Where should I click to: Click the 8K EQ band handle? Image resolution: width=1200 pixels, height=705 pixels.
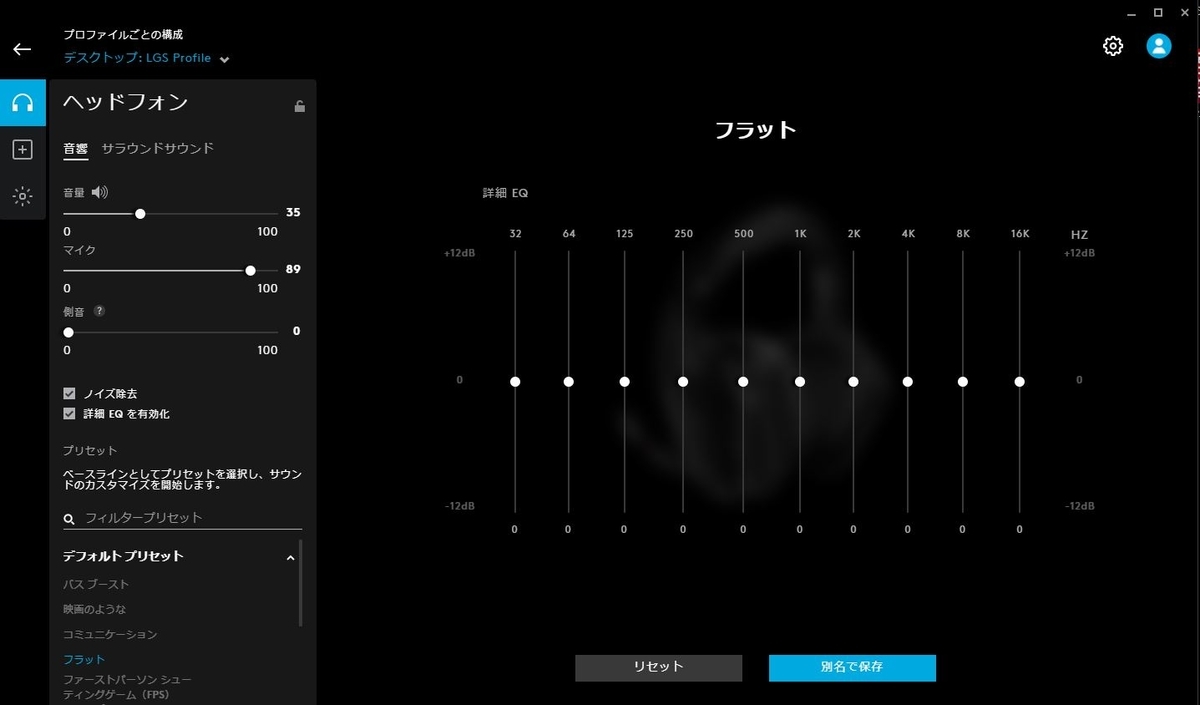(x=962, y=381)
